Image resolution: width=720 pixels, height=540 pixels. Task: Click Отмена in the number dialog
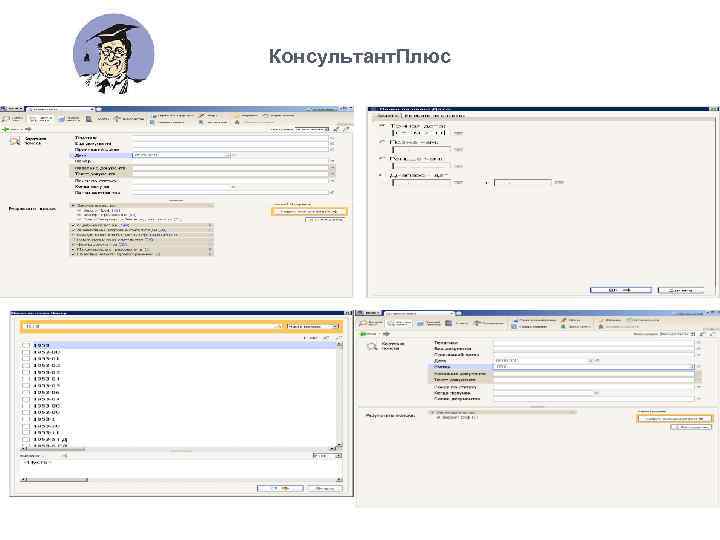[x=325, y=489]
